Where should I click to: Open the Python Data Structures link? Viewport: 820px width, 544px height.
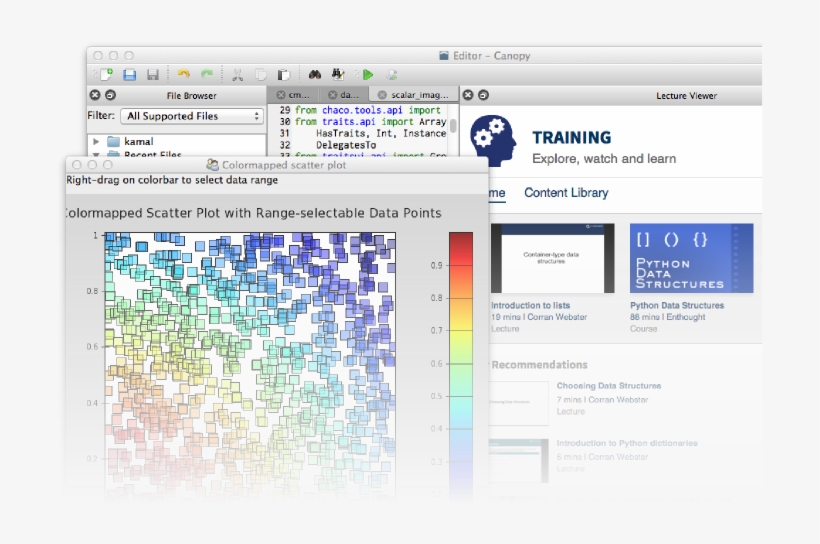click(x=677, y=305)
